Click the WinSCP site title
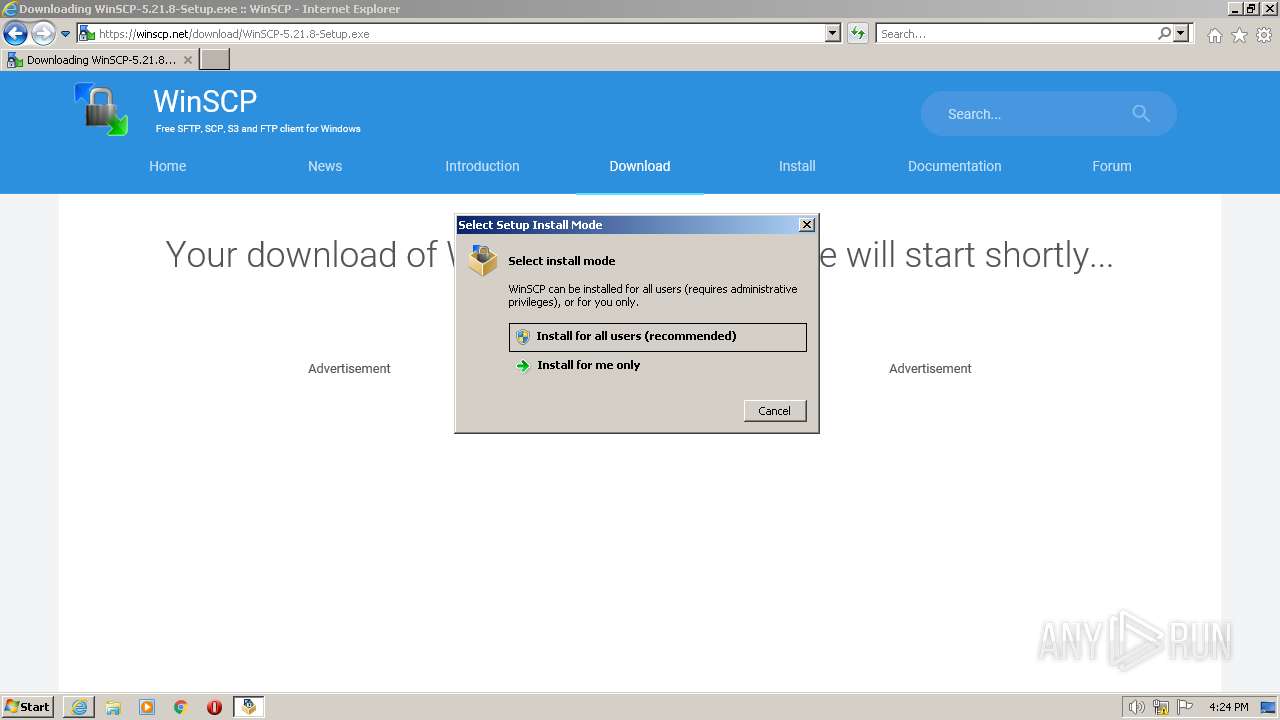The width and height of the screenshot is (1280, 720). (x=205, y=101)
